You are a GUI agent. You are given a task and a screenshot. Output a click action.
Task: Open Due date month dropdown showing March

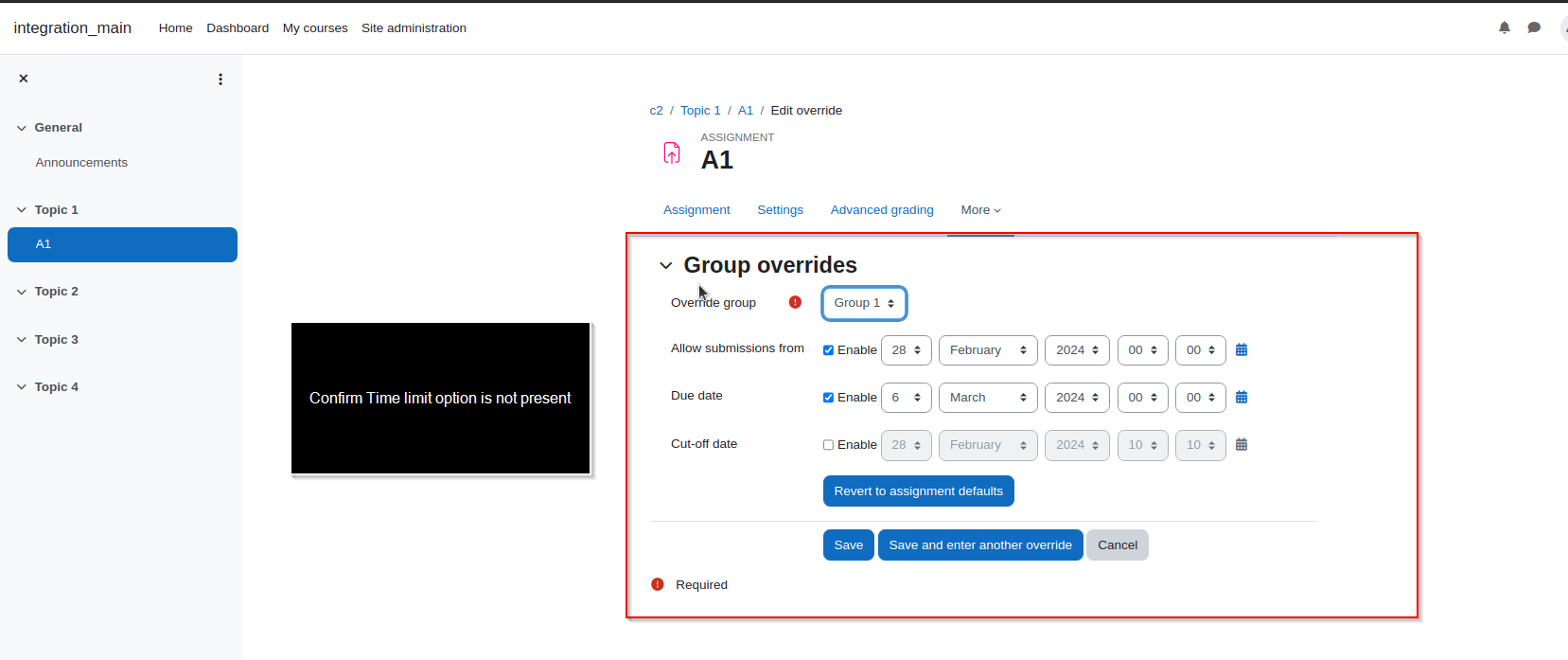click(988, 398)
